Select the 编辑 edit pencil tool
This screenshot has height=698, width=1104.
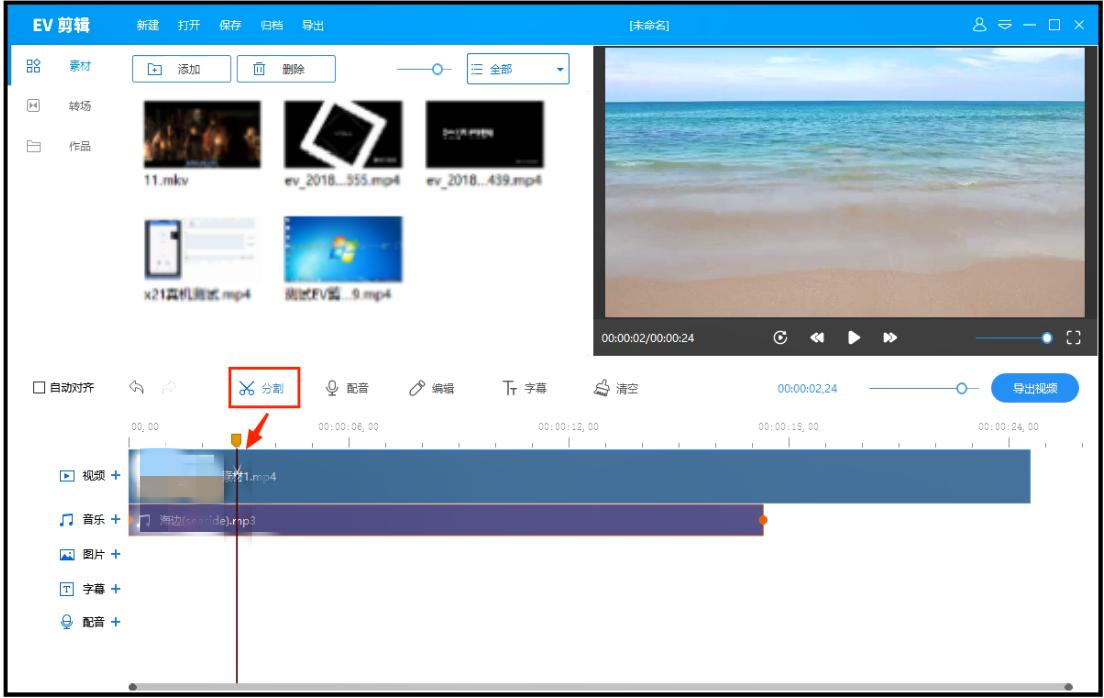[x=432, y=389]
